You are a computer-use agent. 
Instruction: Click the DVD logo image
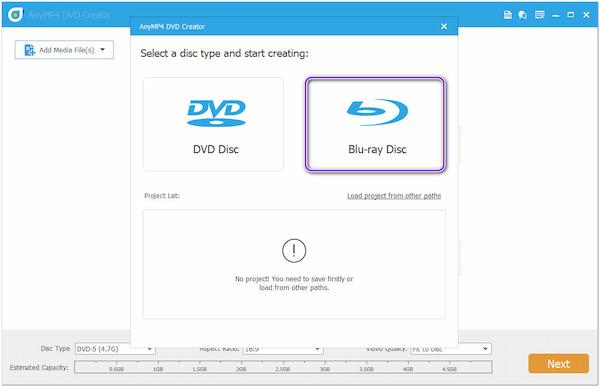pos(216,113)
